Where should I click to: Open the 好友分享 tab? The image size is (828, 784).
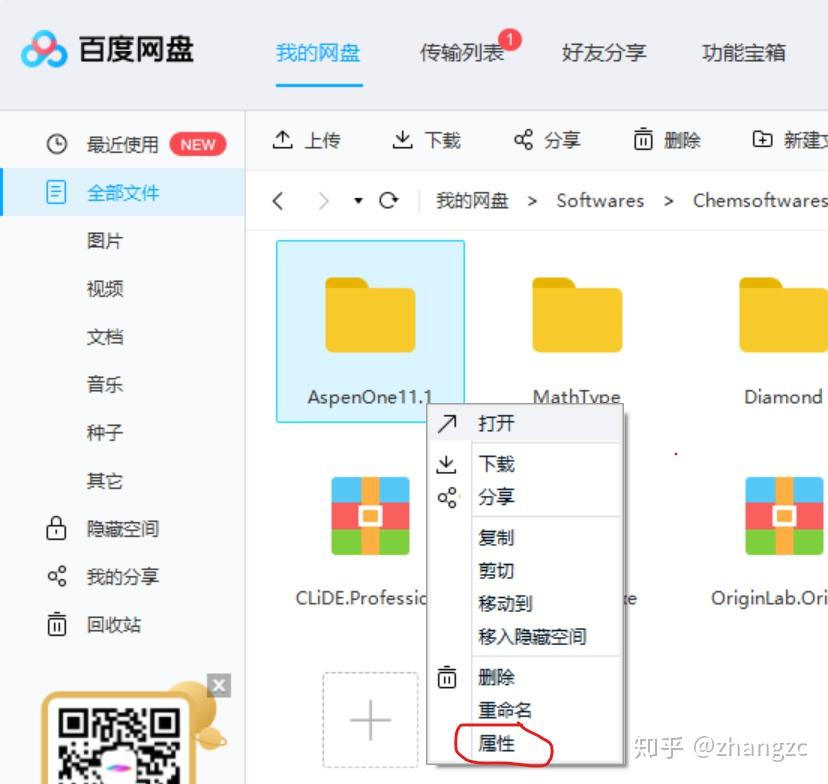coord(604,53)
